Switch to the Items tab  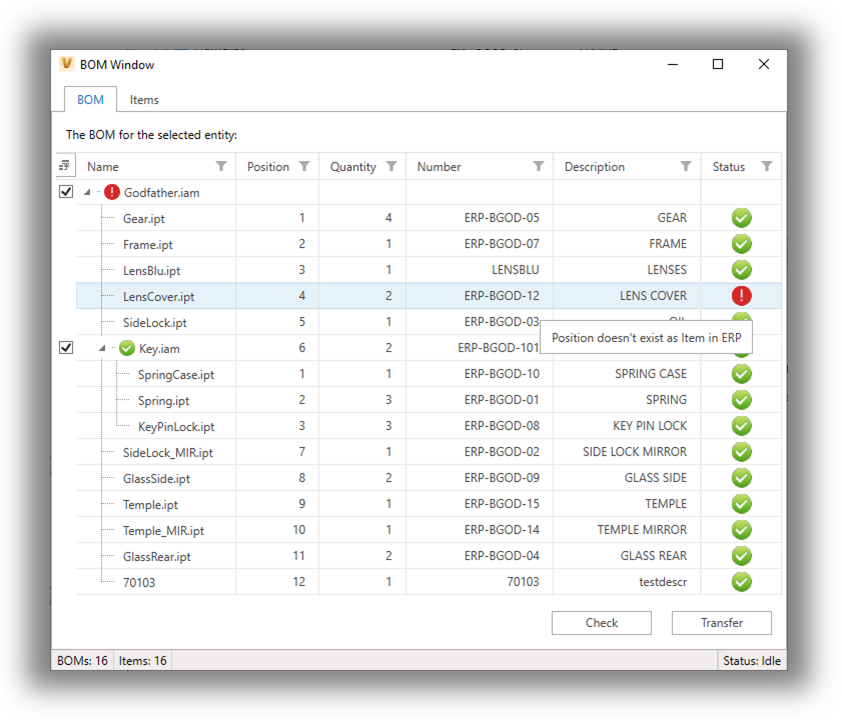[x=144, y=100]
